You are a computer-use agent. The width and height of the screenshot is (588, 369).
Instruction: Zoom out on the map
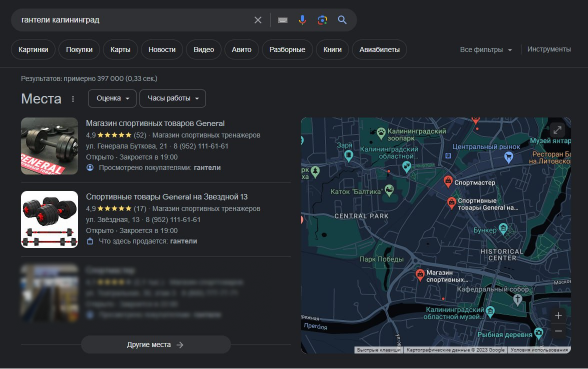pyautogui.click(x=558, y=331)
